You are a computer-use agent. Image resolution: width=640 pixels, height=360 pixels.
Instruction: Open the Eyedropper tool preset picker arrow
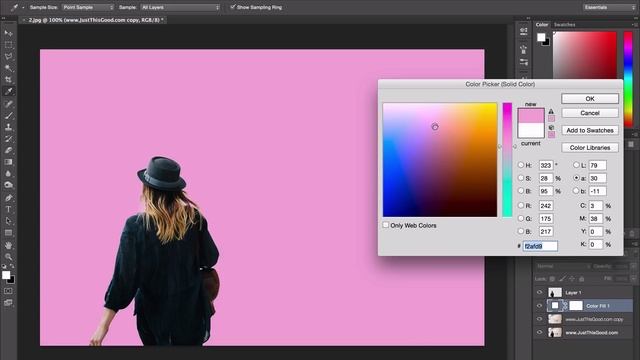[23, 7]
